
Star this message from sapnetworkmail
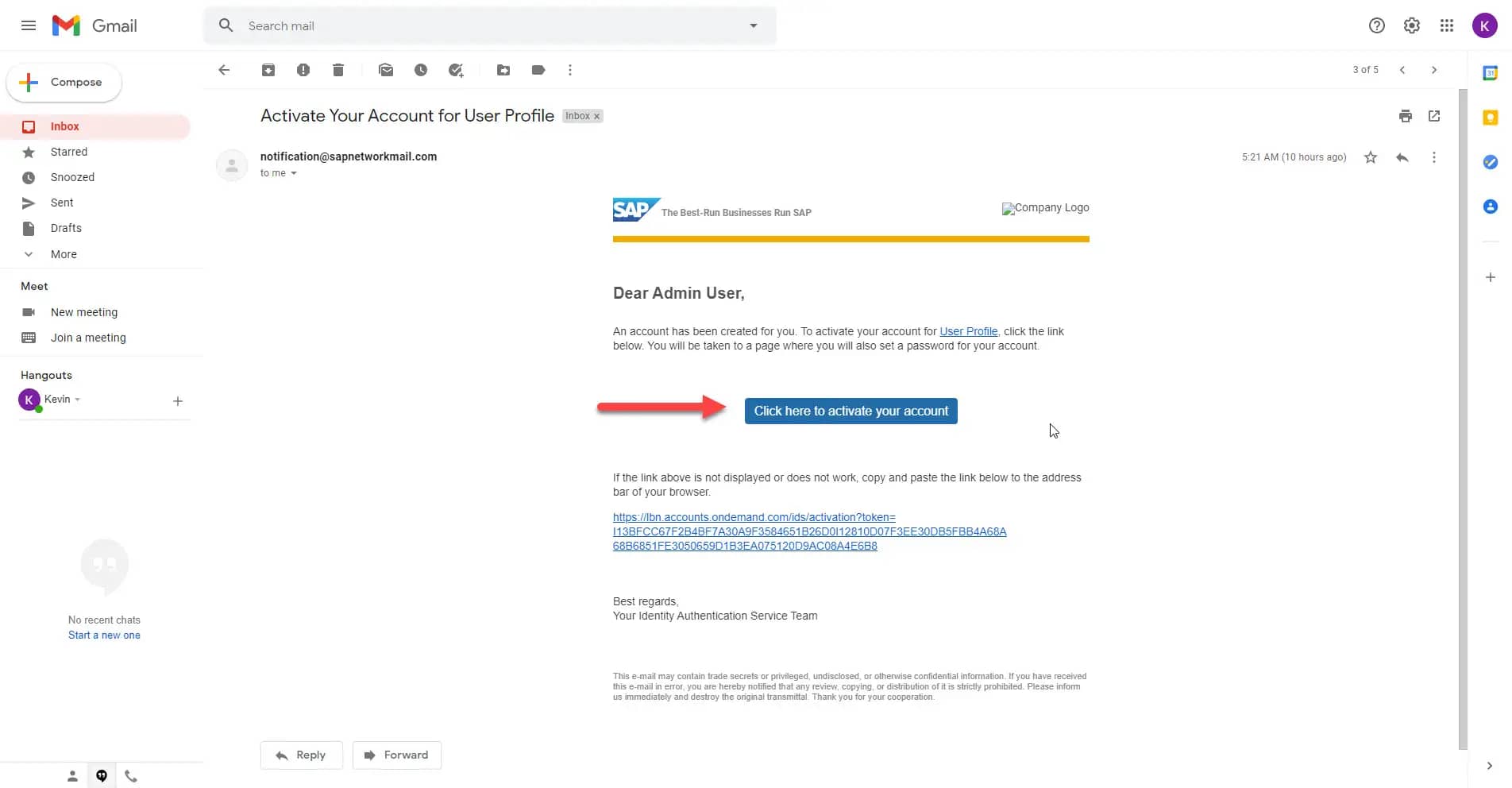point(1371,157)
